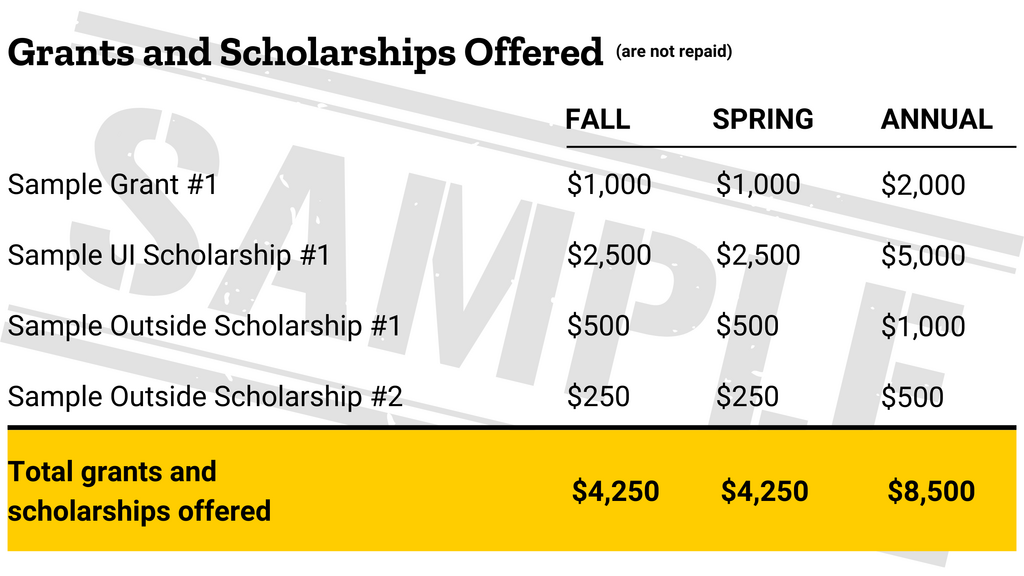Click Outside Scholarship #1 annual amount $1,000

(923, 327)
